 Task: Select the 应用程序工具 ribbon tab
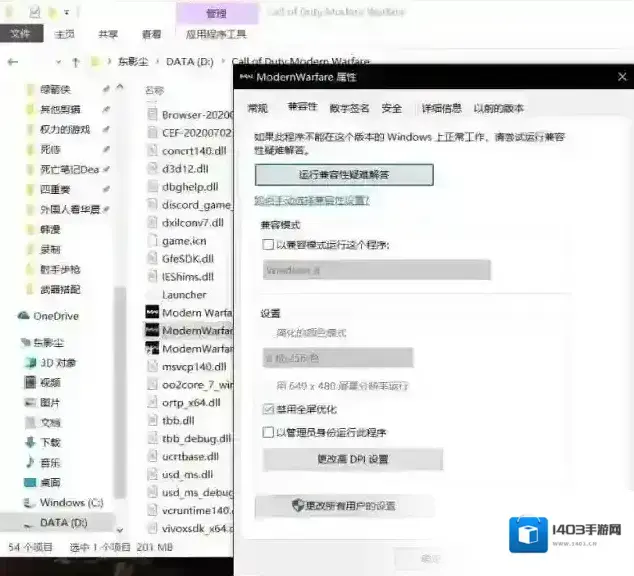click(x=216, y=34)
